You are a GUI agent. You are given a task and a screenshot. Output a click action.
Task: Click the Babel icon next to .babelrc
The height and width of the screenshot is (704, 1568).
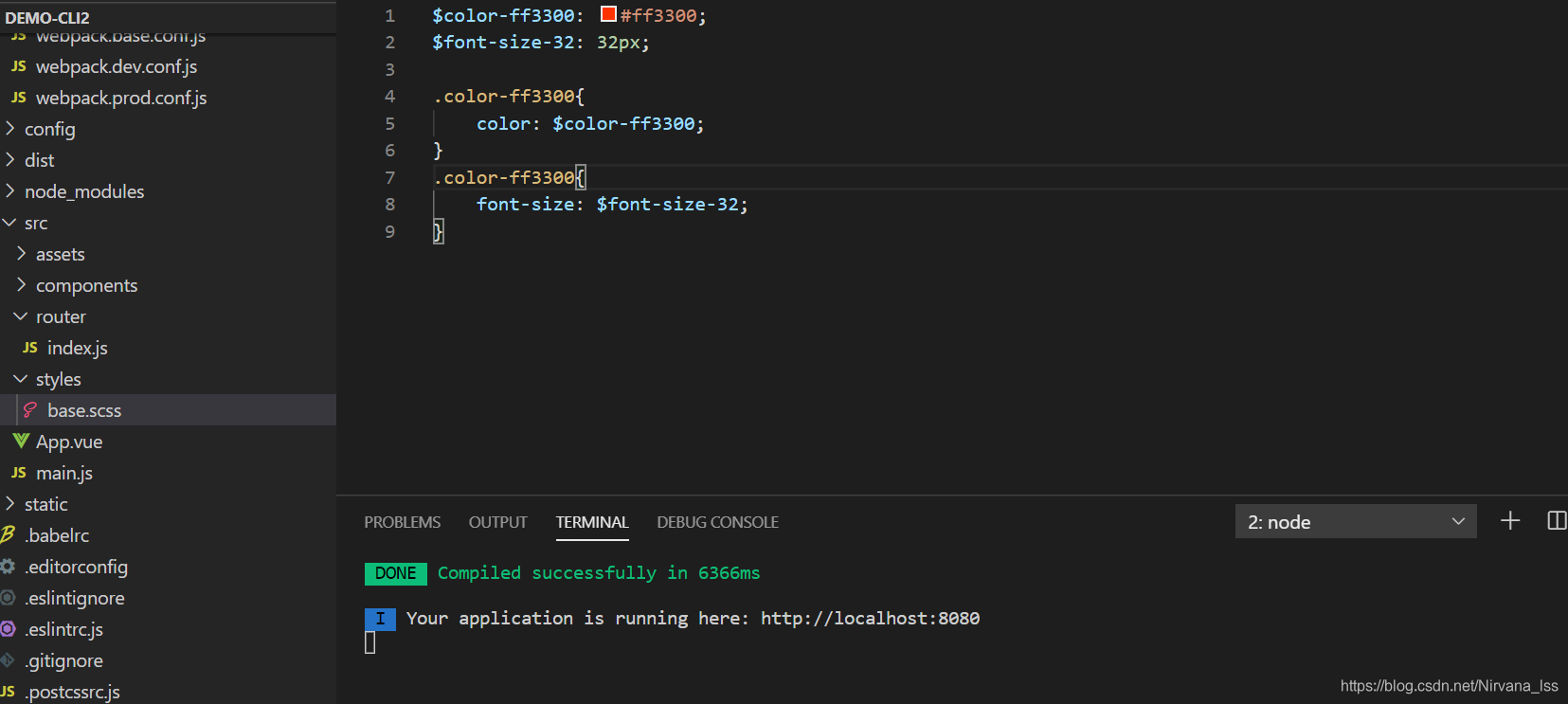tap(8, 535)
